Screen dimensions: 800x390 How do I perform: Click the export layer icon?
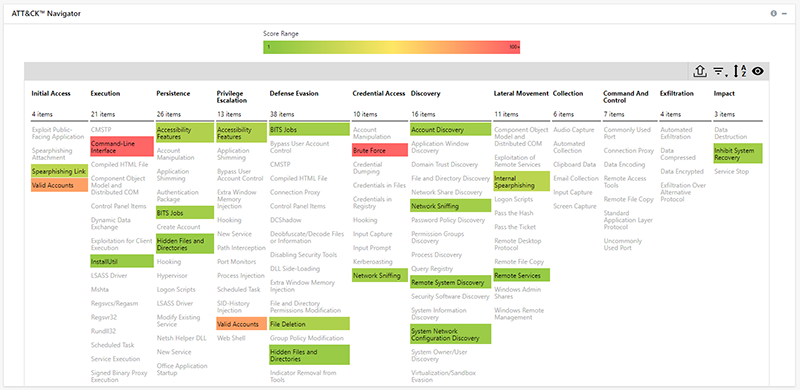click(699, 71)
